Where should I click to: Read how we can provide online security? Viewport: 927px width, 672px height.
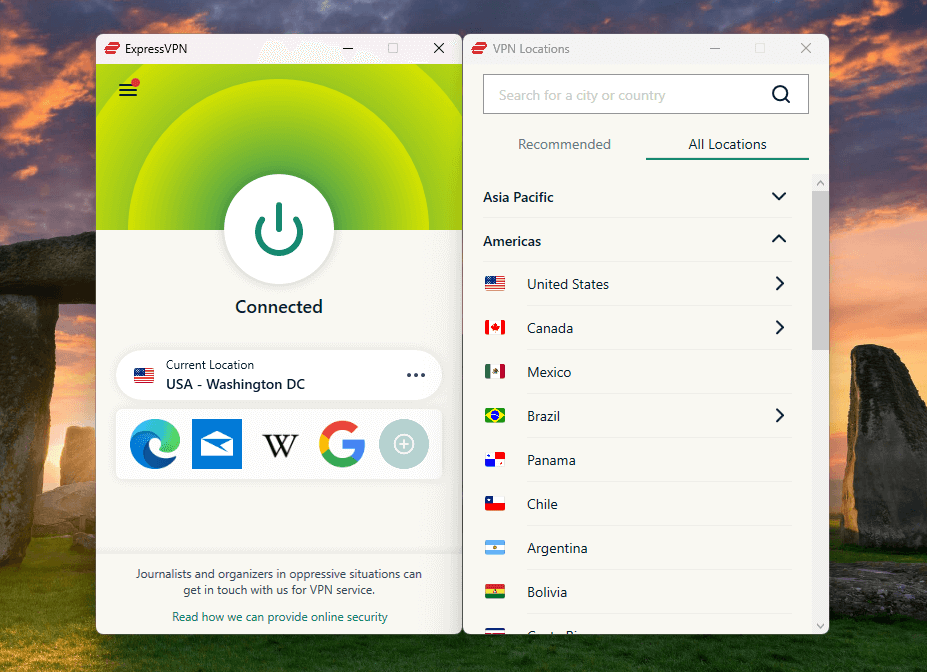[280, 616]
